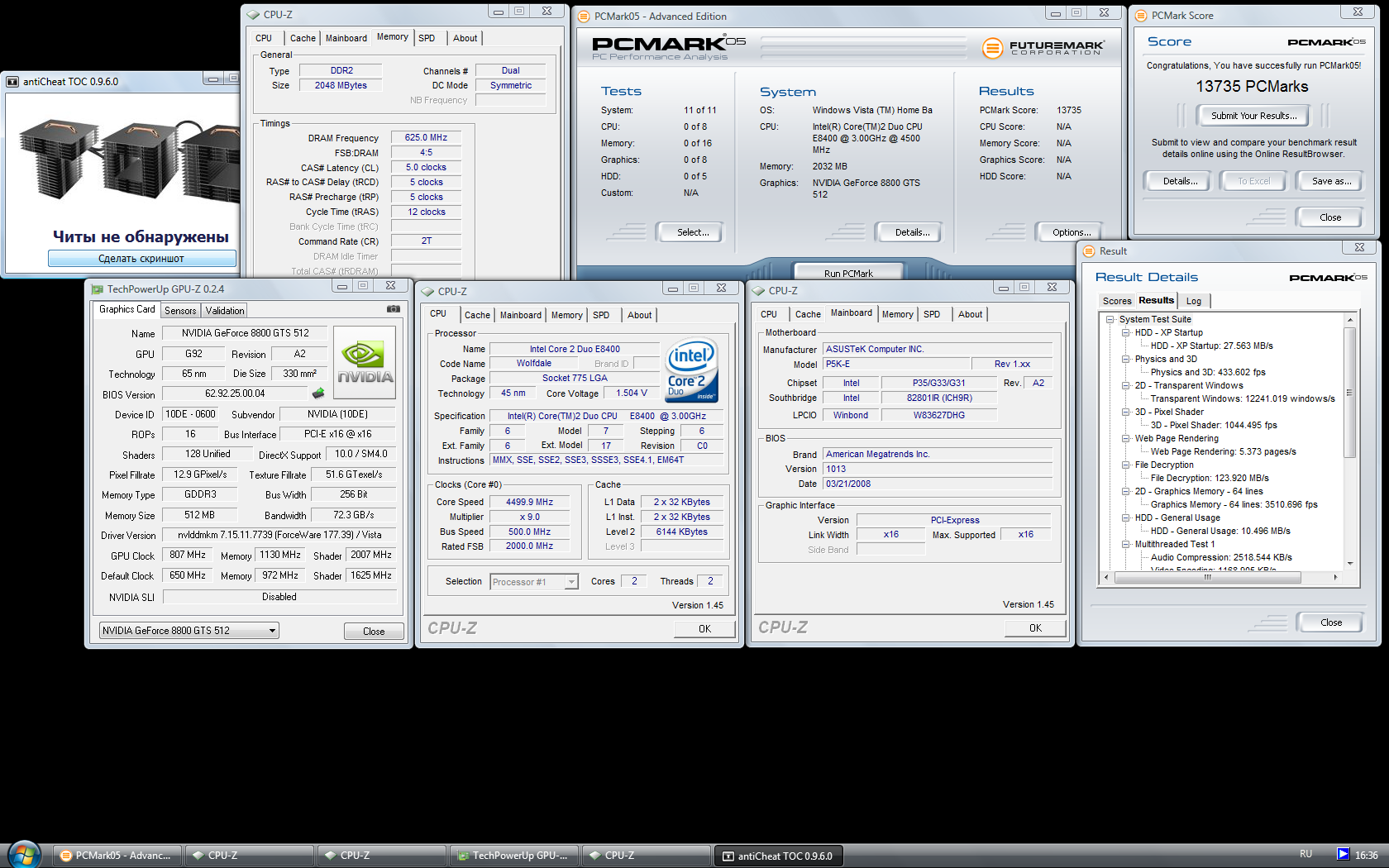
Task: Click CPU-Z title icon in Memory-tab window
Action: coord(253,15)
